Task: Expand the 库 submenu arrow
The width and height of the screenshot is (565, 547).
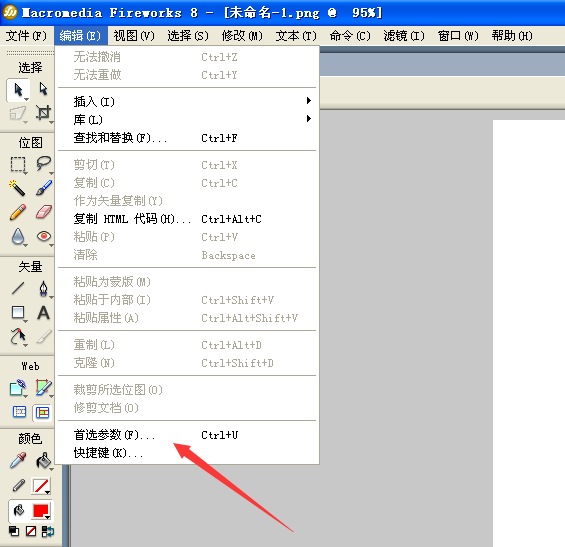Action: pos(308,119)
